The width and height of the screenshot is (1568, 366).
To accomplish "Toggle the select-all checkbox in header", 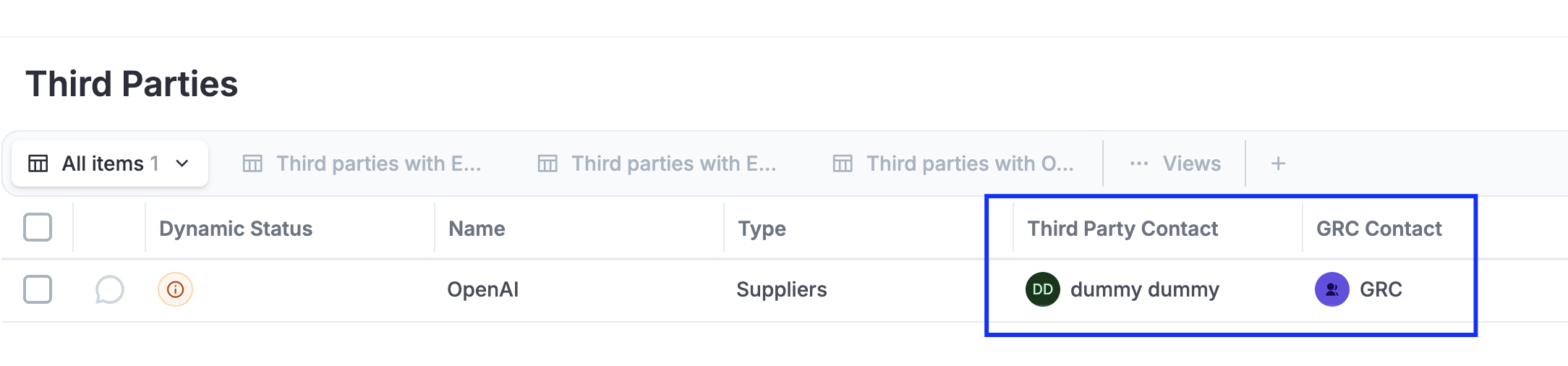I will point(38,227).
